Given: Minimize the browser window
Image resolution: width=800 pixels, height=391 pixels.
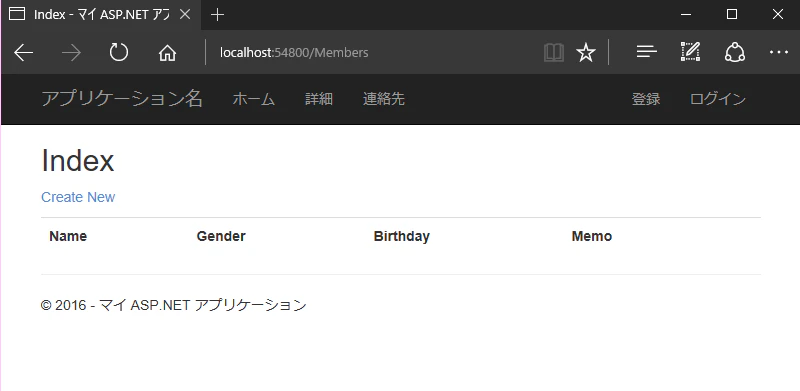Looking at the screenshot, I should (686, 15).
